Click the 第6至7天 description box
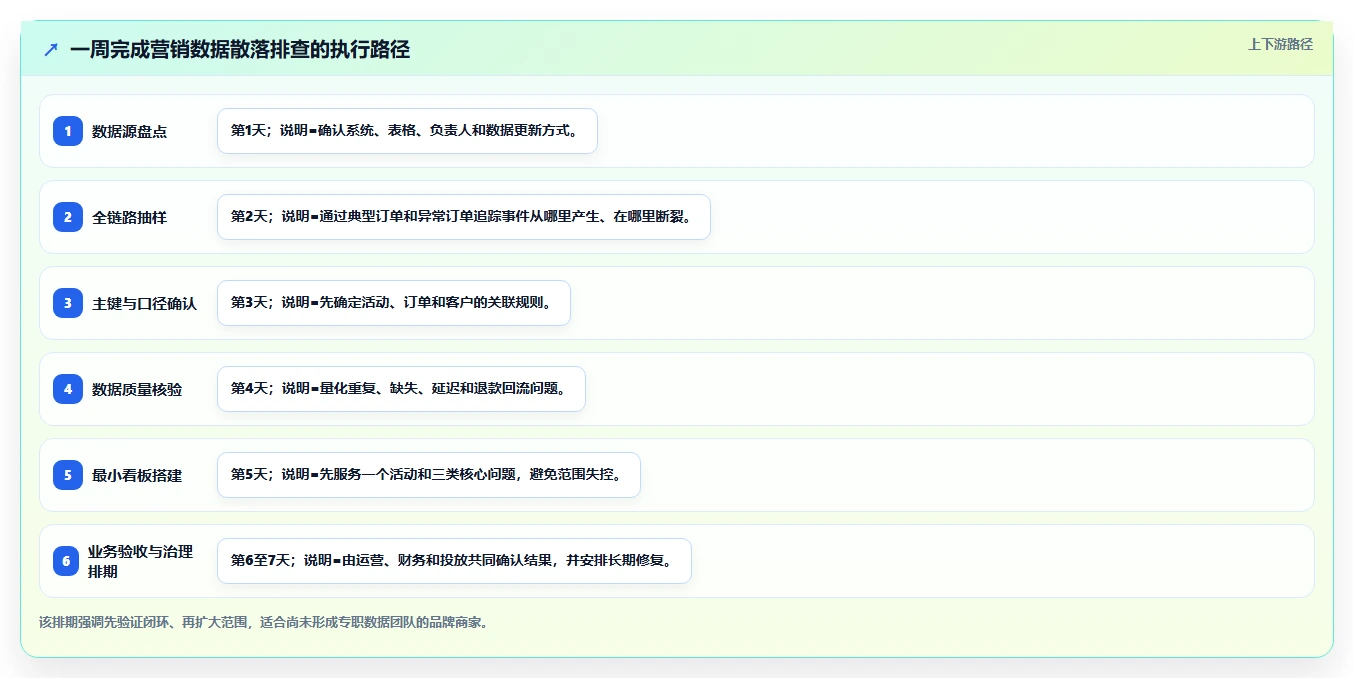Image resolution: width=1354 pixels, height=678 pixels. pos(454,561)
